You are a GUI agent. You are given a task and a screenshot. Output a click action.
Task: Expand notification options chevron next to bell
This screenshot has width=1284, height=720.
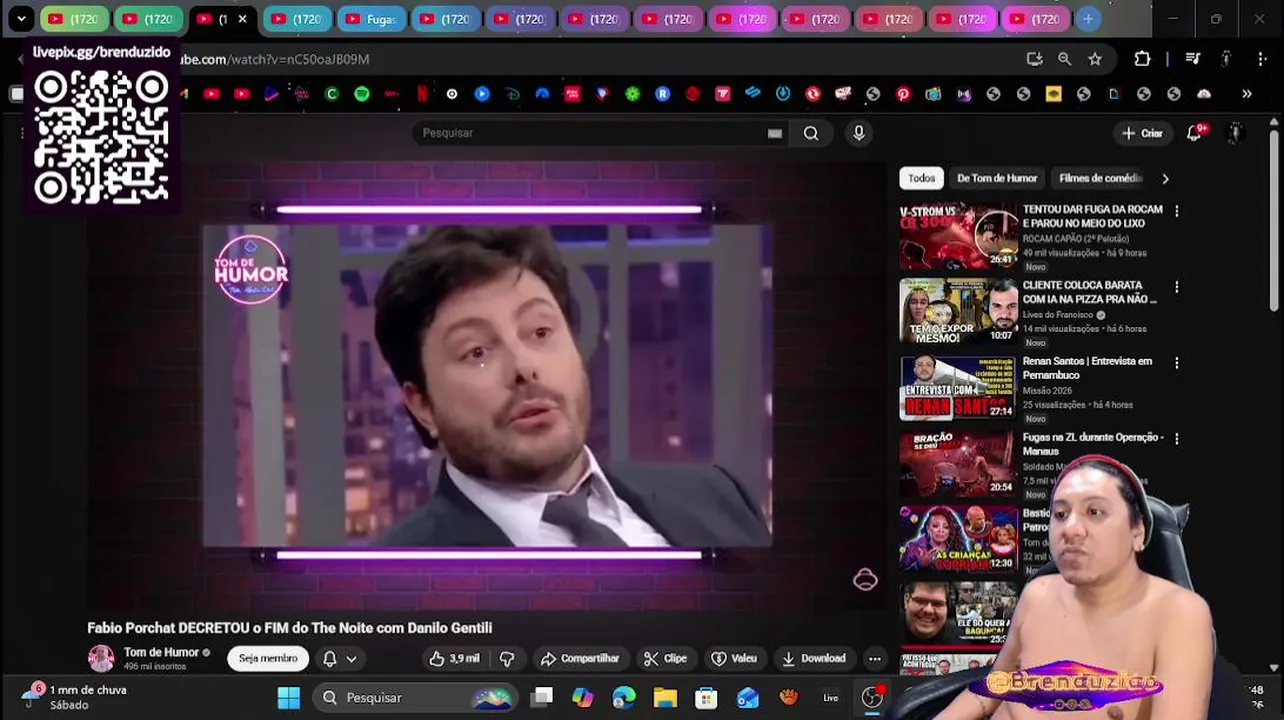(x=351, y=658)
